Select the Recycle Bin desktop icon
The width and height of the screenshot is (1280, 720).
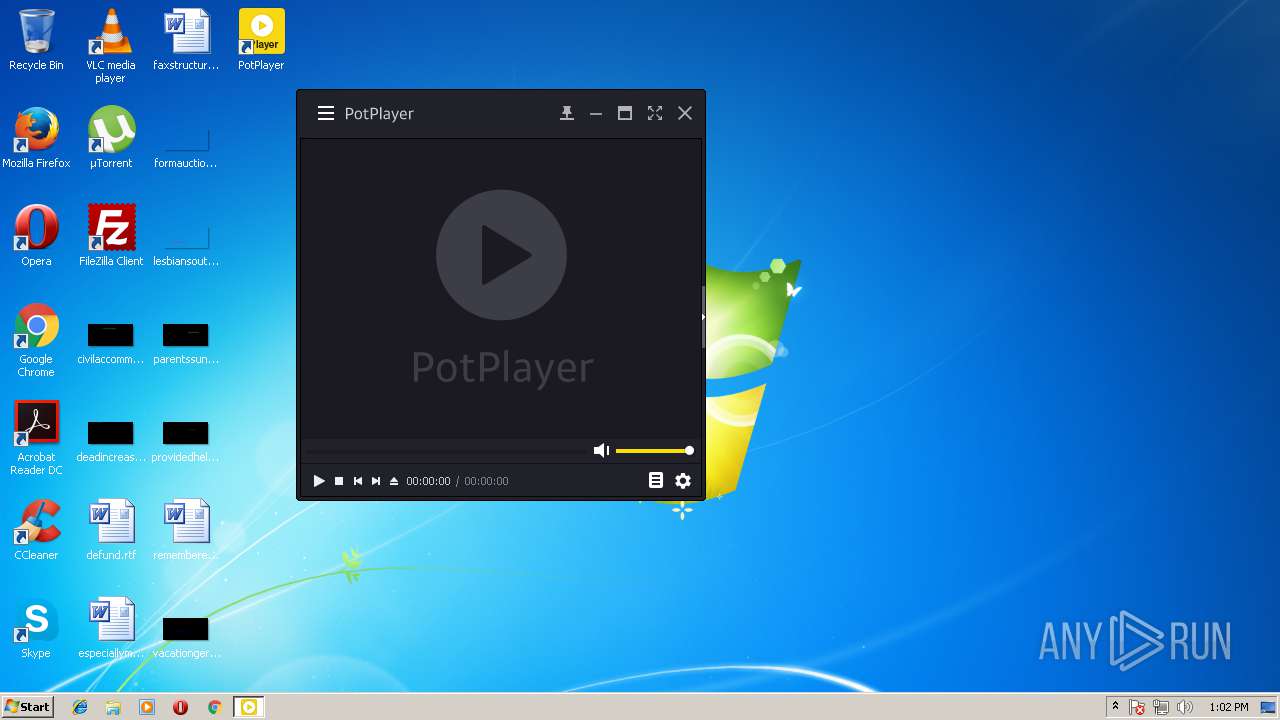[36, 40]
